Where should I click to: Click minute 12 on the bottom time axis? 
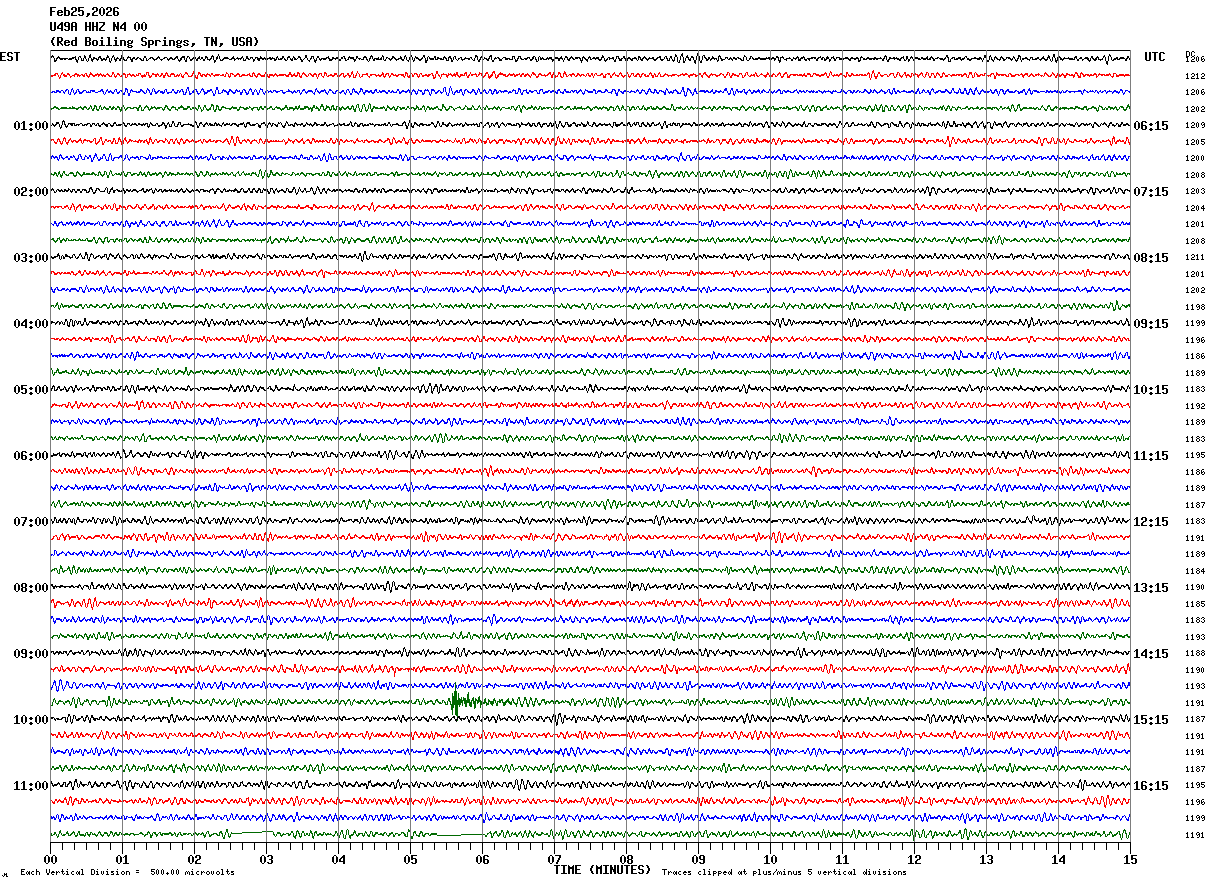[x=914, y=860]
